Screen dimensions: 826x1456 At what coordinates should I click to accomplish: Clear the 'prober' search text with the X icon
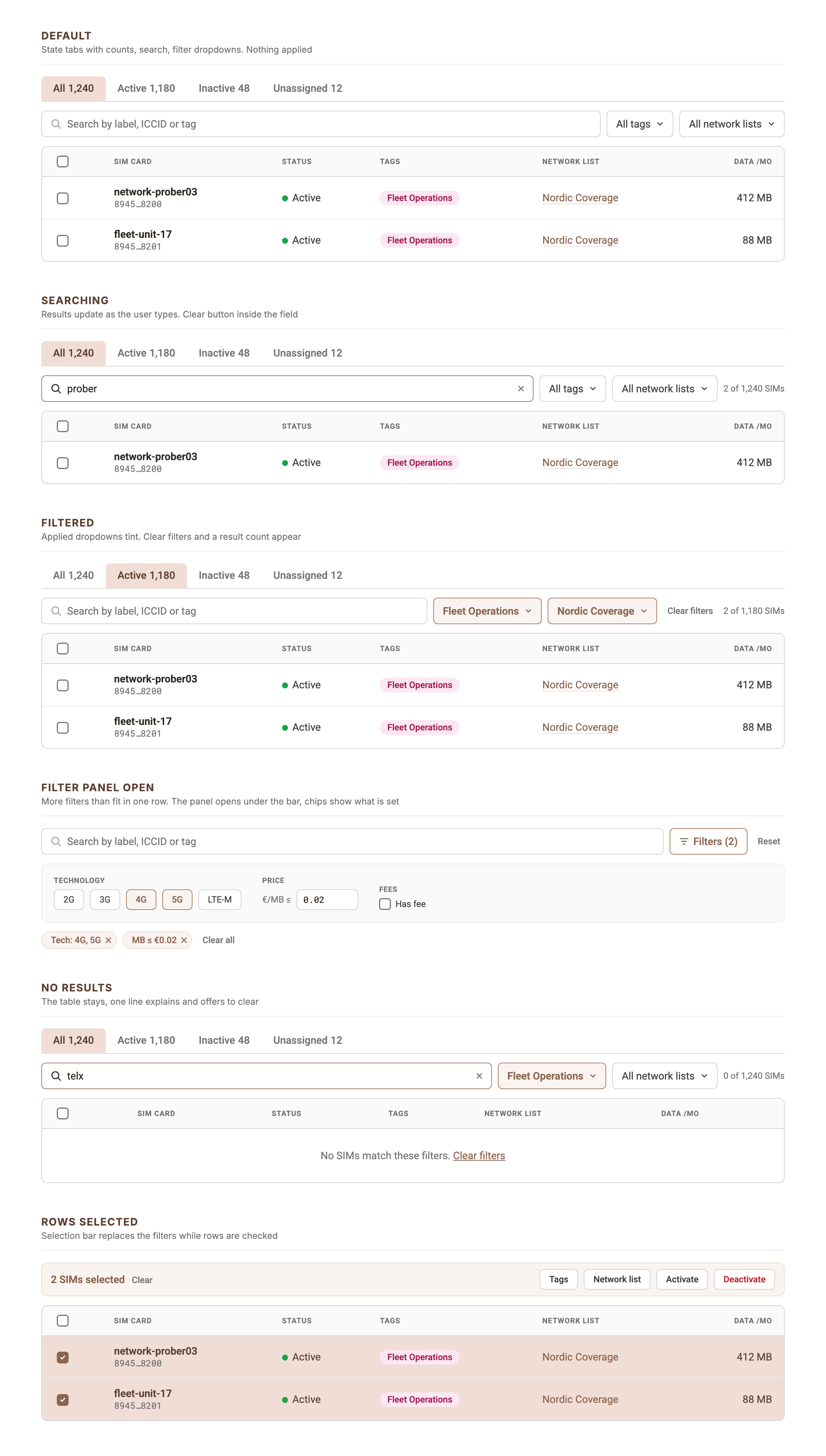click(x=521, y=389)
